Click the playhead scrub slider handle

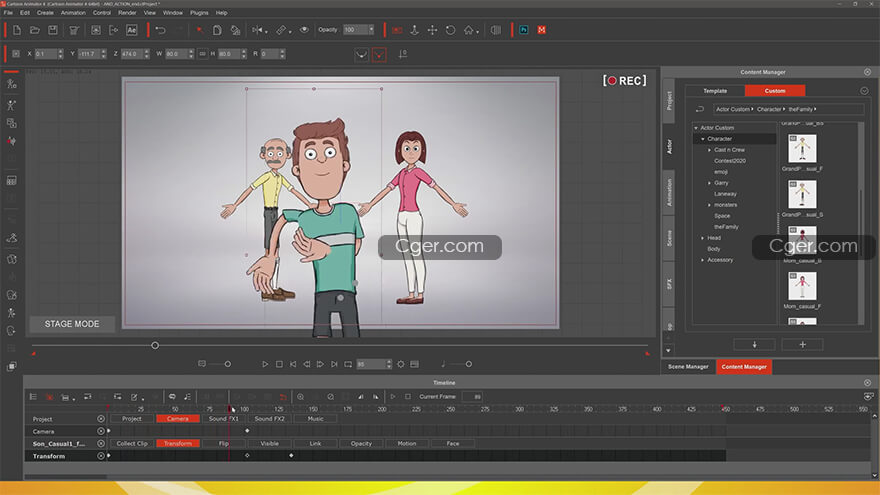155,345
